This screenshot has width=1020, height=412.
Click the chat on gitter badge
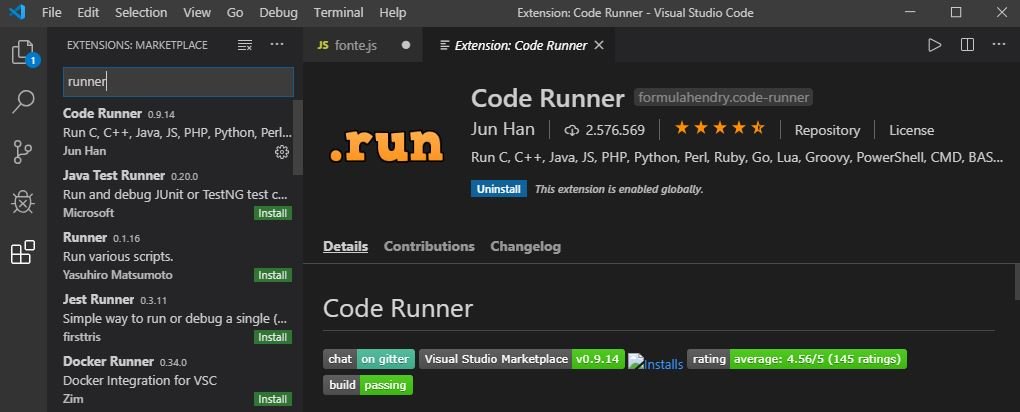369,359
